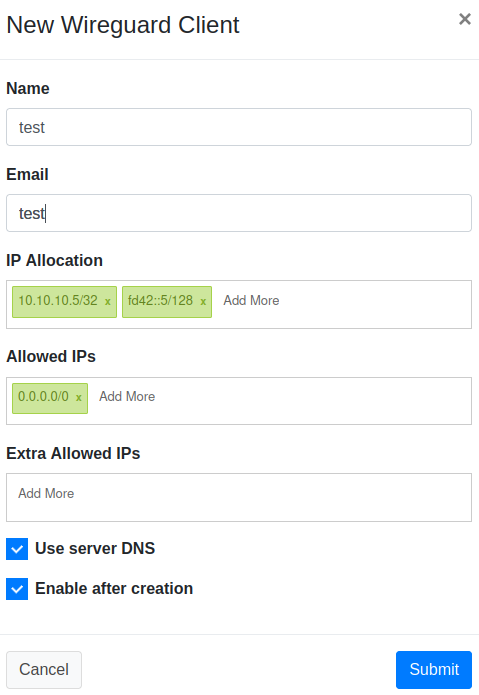Select the 0.0.0.0/0 tag
Image resolution: width=479 pixels, height=695 pixels.
[x=43, y=396]
